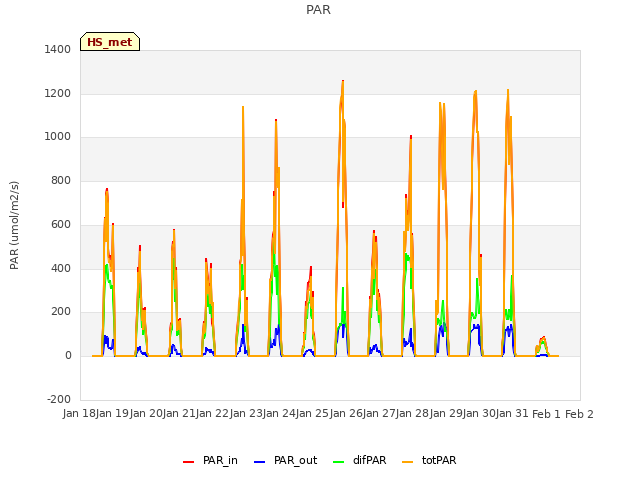Image resolution: width=640 pixels, height=480 pixels.
Task: Click the HS_met label box
Action: [110, 42]
